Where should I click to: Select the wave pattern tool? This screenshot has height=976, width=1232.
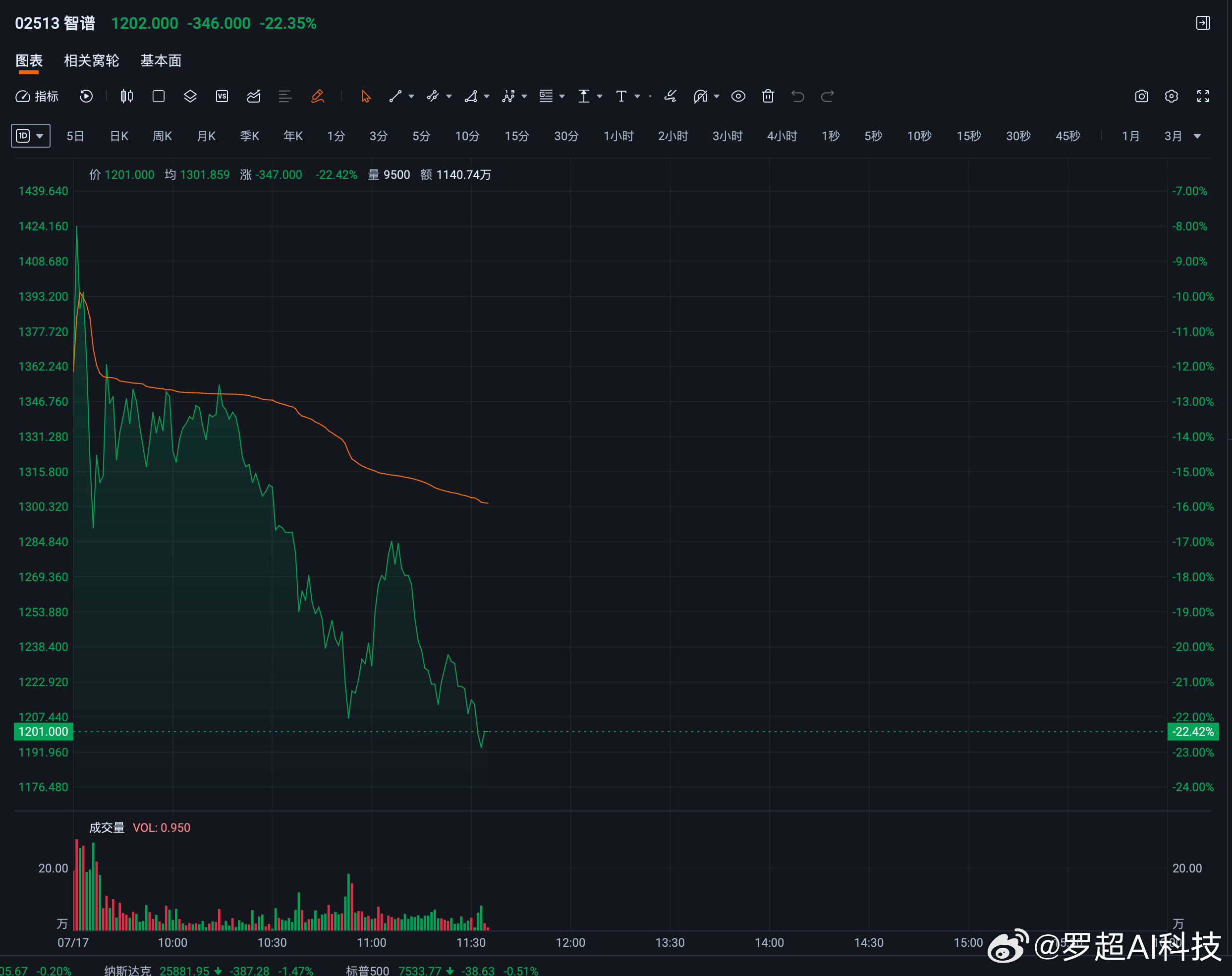click(x=508, y=96)
